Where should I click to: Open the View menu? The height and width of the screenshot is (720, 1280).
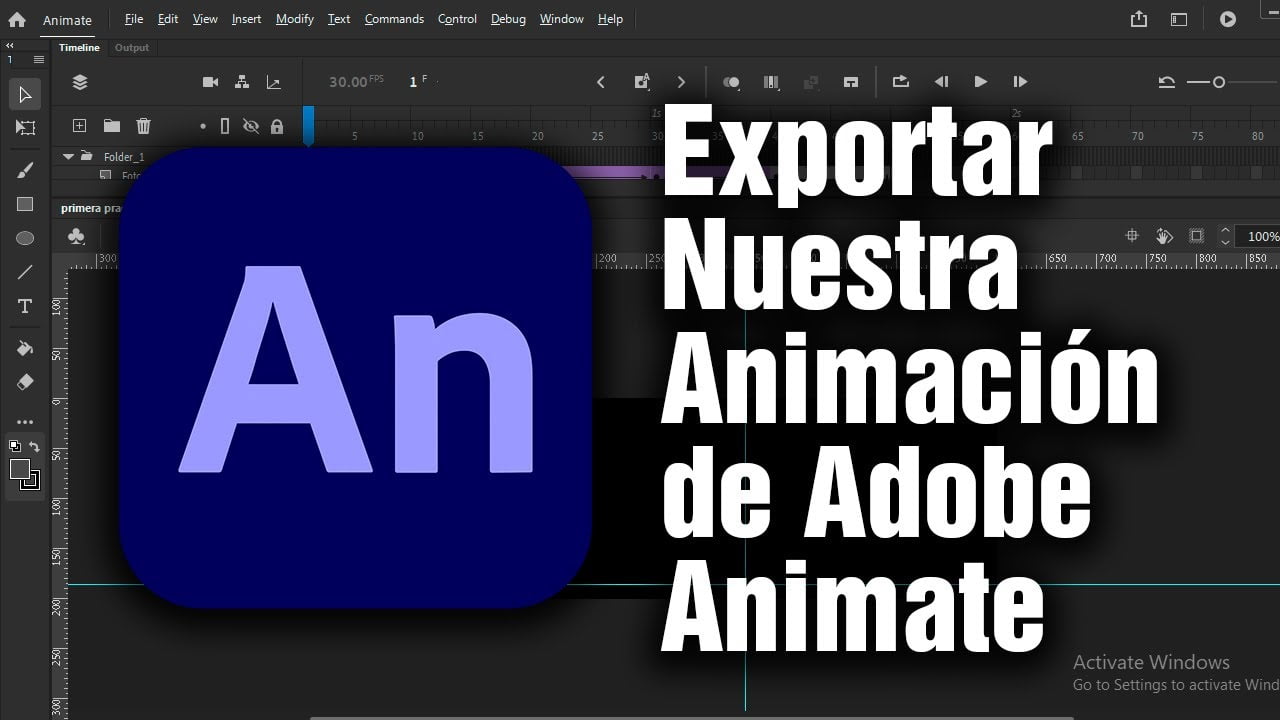point(205,19)
